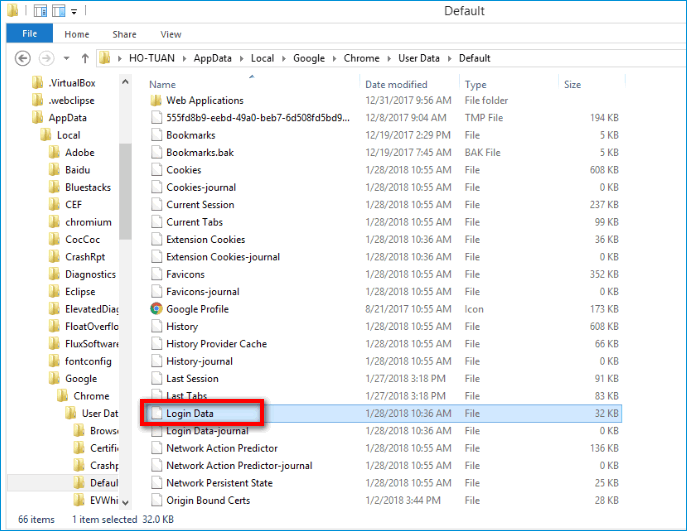Select CEF folder icon in tree
The height and width of the screenshot is (531, 687).
tap(54, 205)
